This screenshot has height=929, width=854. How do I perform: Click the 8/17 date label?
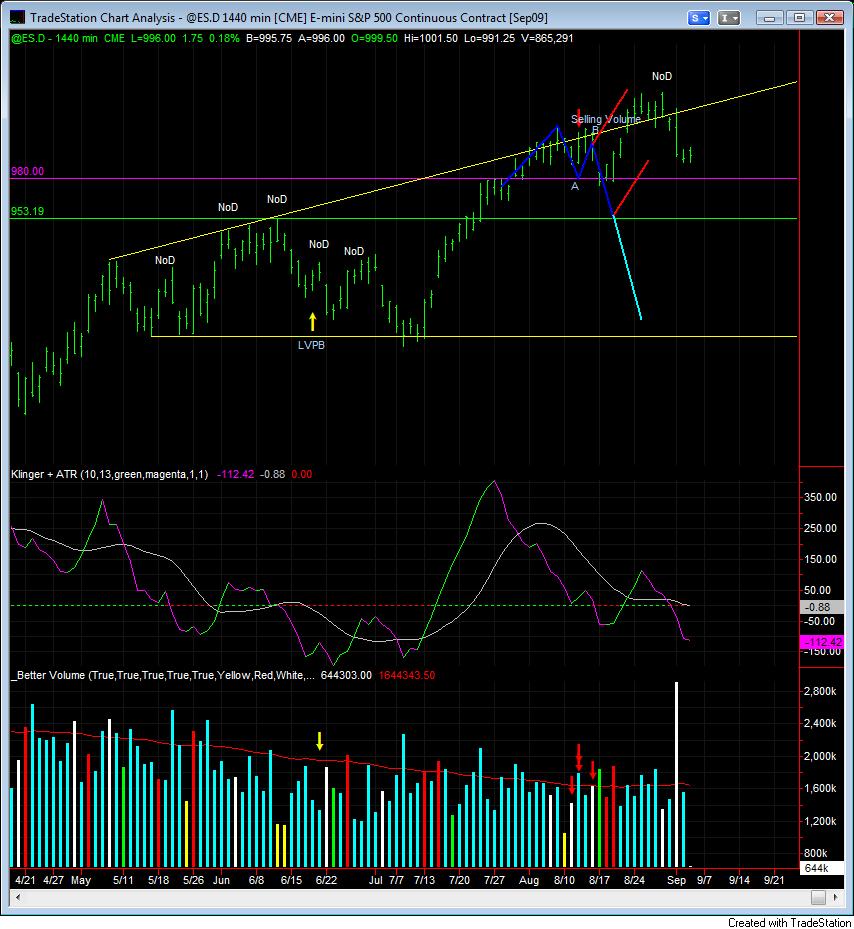599,880
